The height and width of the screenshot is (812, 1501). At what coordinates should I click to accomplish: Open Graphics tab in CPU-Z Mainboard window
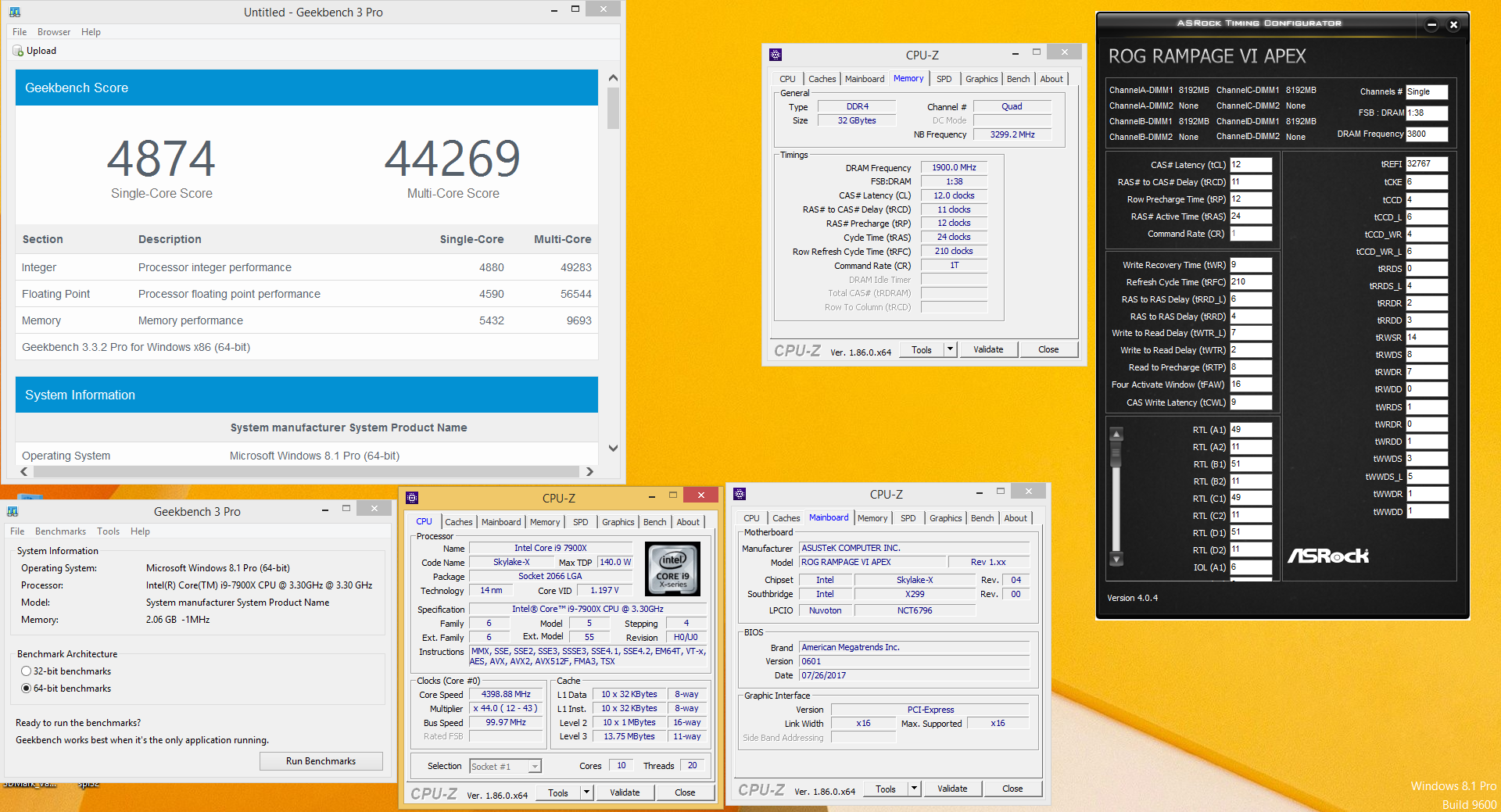(945, 518)
